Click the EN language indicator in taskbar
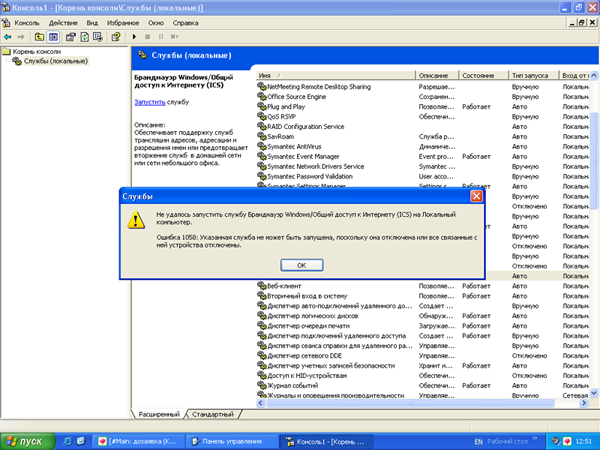Screen dimensions: 600x450 click(478, 442)
